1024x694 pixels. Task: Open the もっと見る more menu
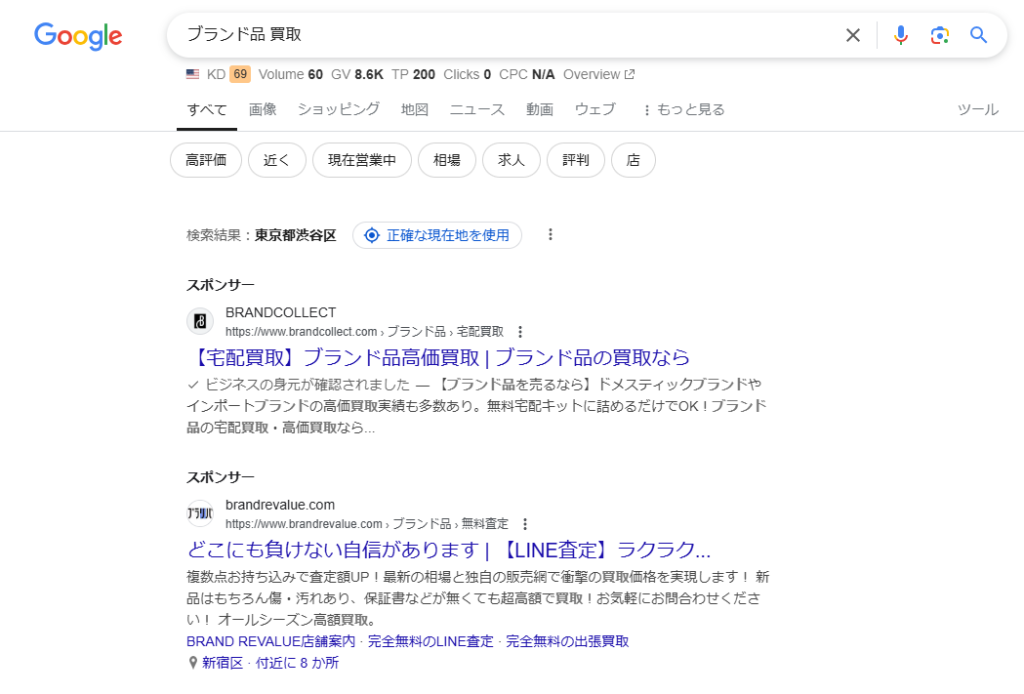[x=683, y=110]
